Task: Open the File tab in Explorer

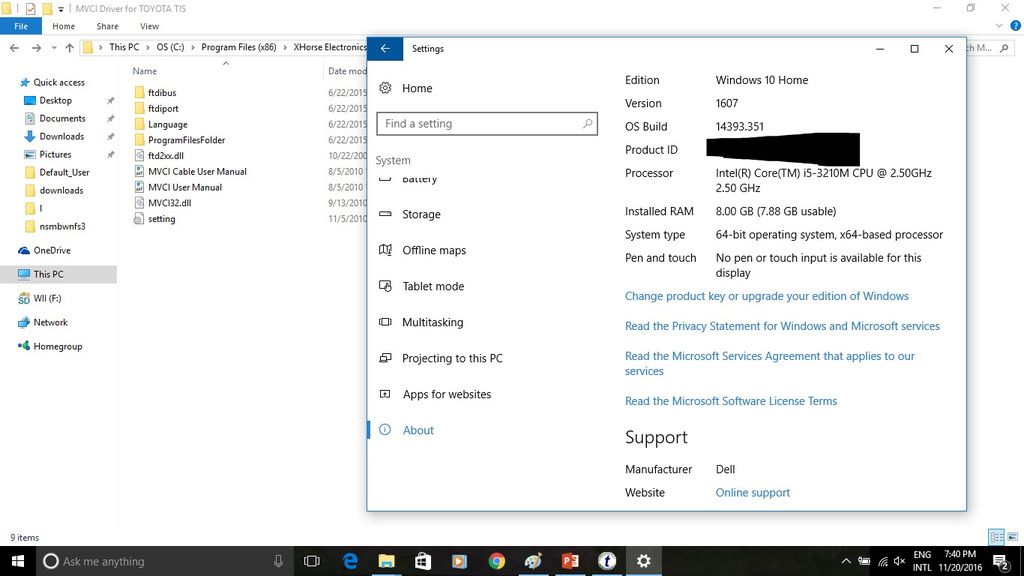Action: 20,26
